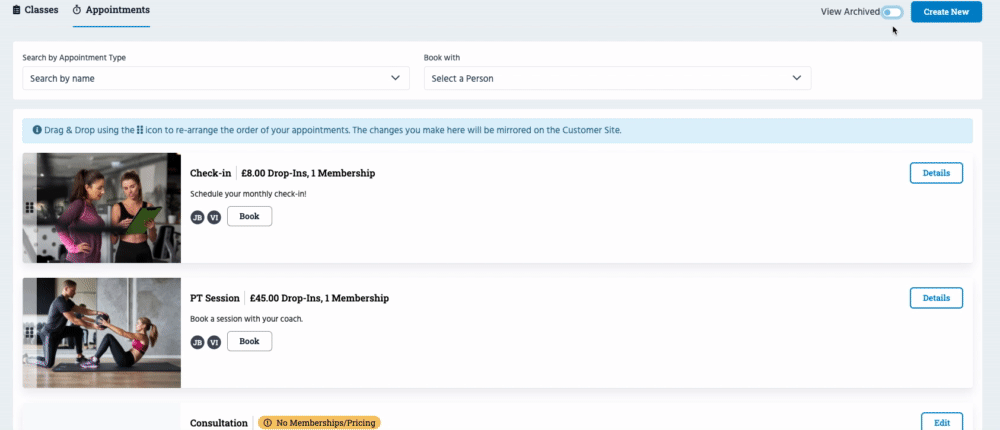Screen dimensions: 1000x430
Task: Select the Appointments tab
Action: pos(111,9)
